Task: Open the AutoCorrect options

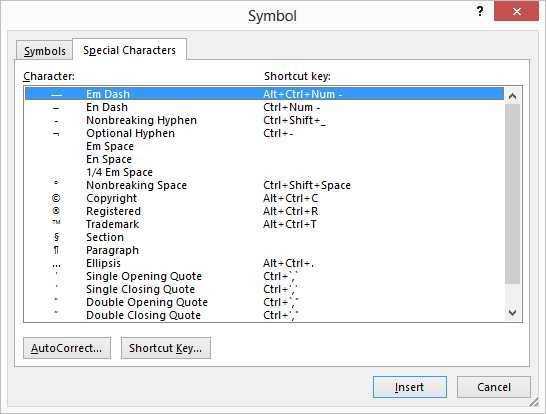Action: point(67,348)
